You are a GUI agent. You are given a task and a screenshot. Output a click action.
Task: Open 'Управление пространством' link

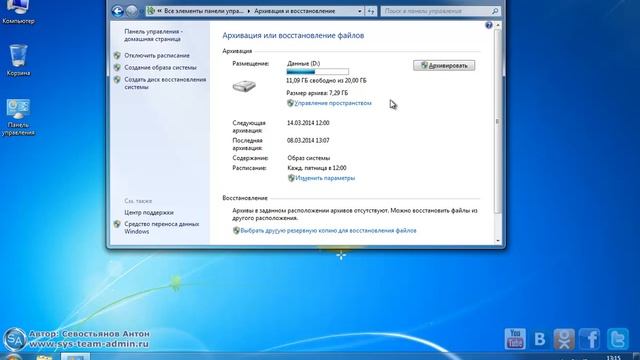(x=333, y=103)
